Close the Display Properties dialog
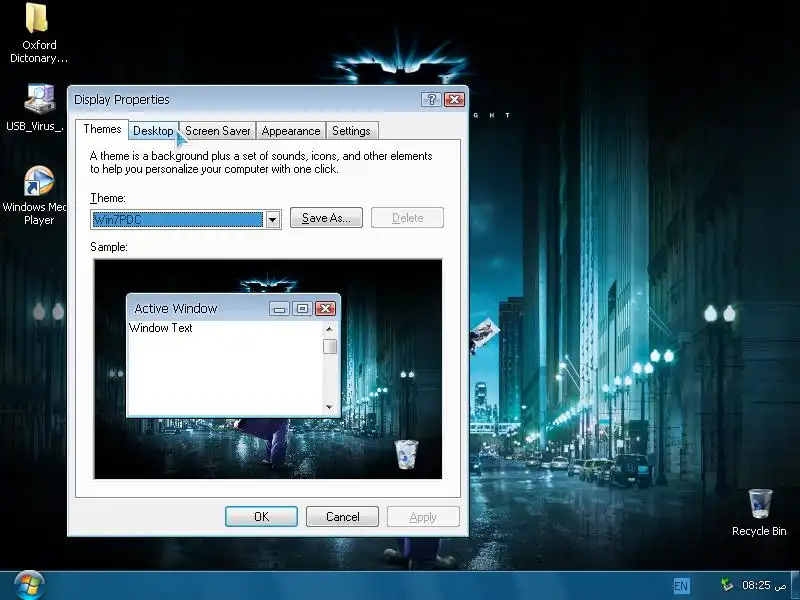The width and height of the screenshot is (800, 600). click(454, 99)
